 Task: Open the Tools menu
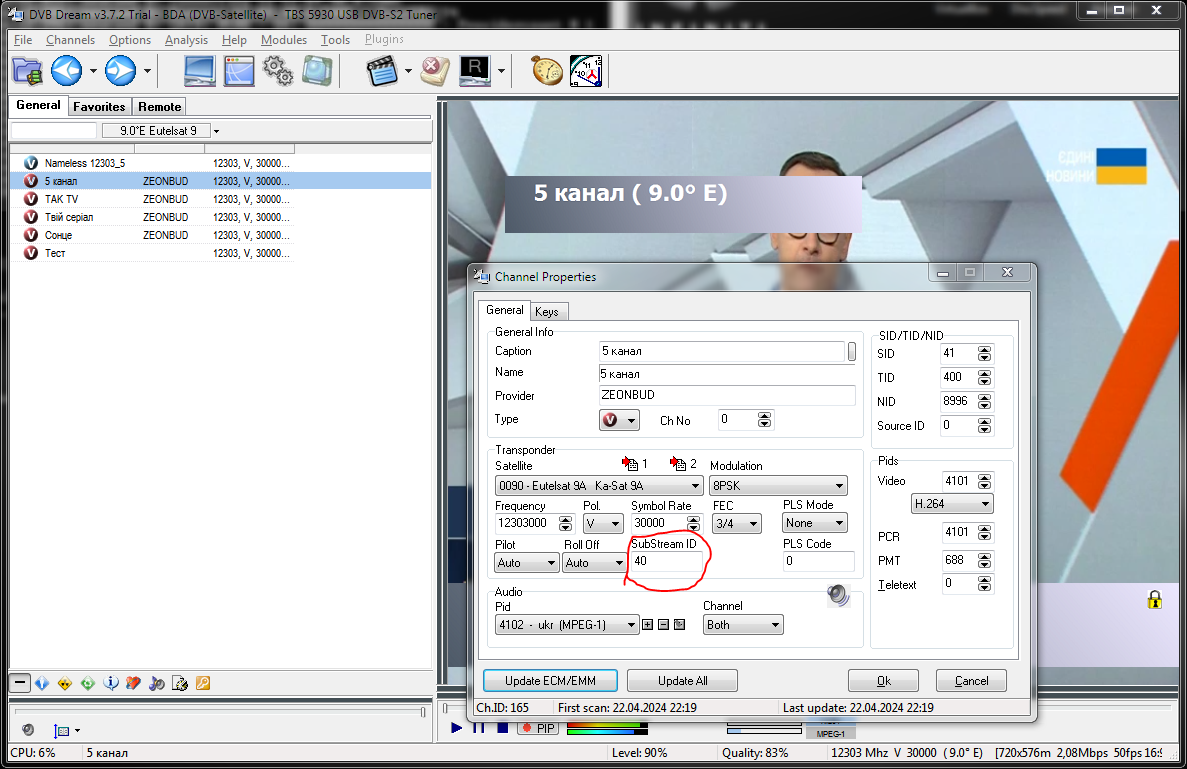click(335, 39)
